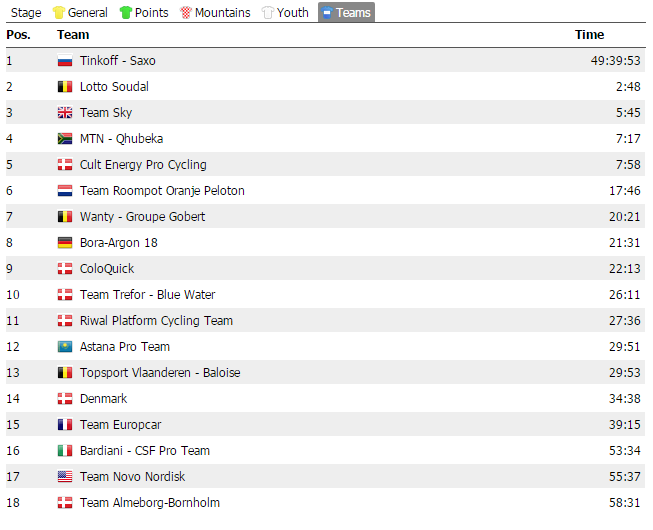Click the Danish flag by Team Almeborg-Bornholm
This screenshot has width=653, height=530.
[65, 503]
